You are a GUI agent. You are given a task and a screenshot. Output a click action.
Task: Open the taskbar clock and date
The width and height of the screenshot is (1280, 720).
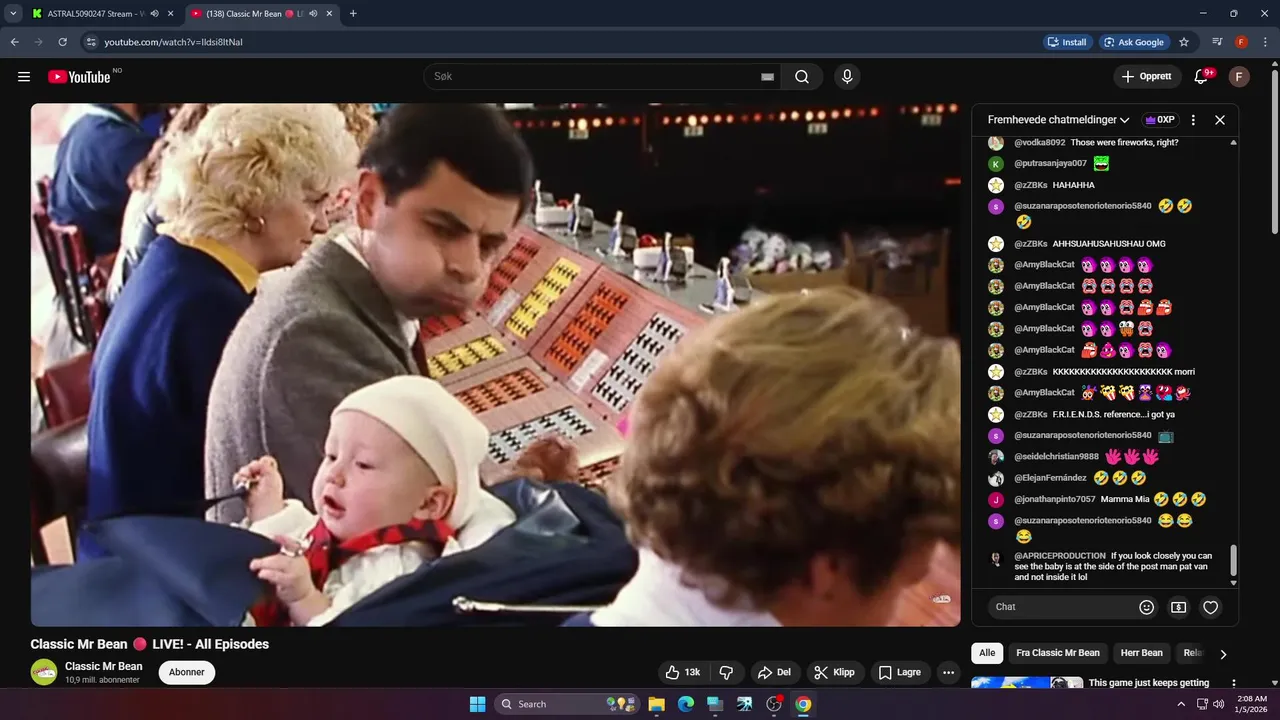[x=1251, y=704]
